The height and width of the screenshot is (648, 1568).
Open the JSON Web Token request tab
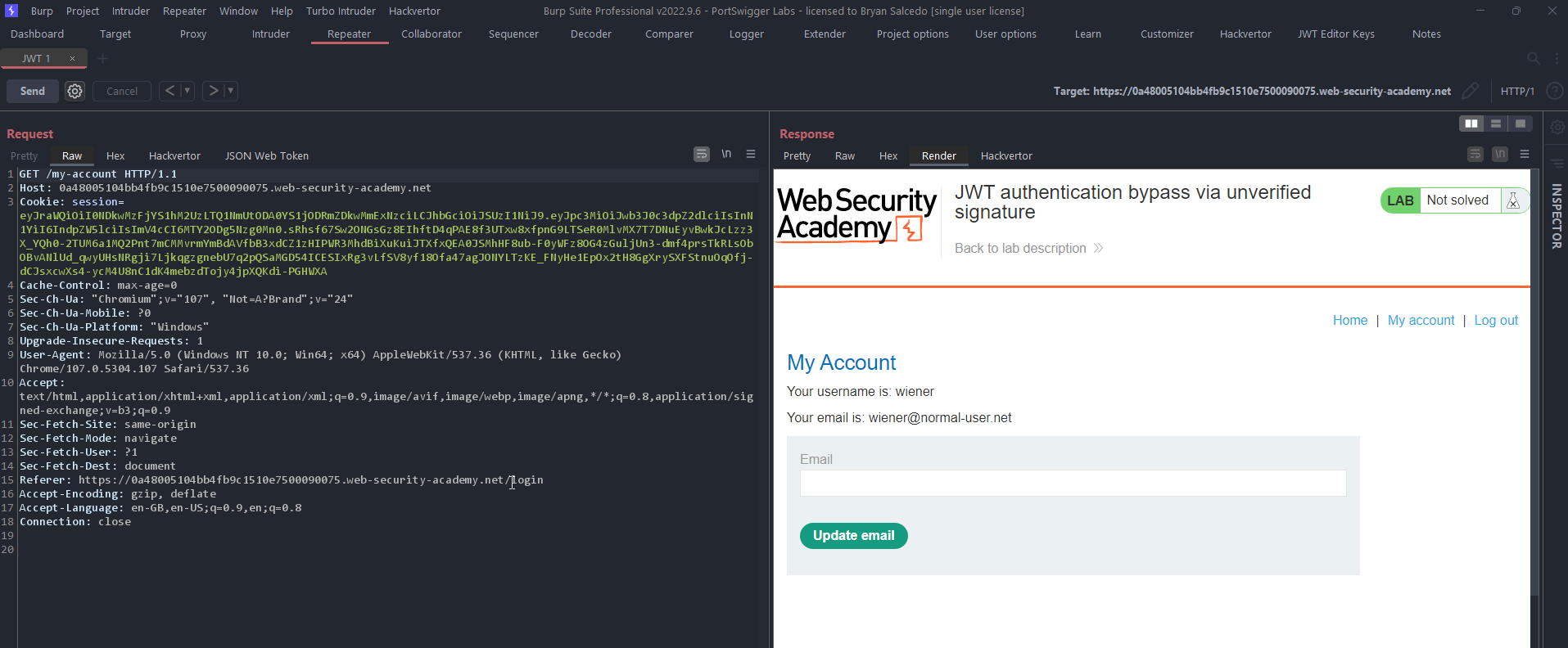[x=267, y=156]
